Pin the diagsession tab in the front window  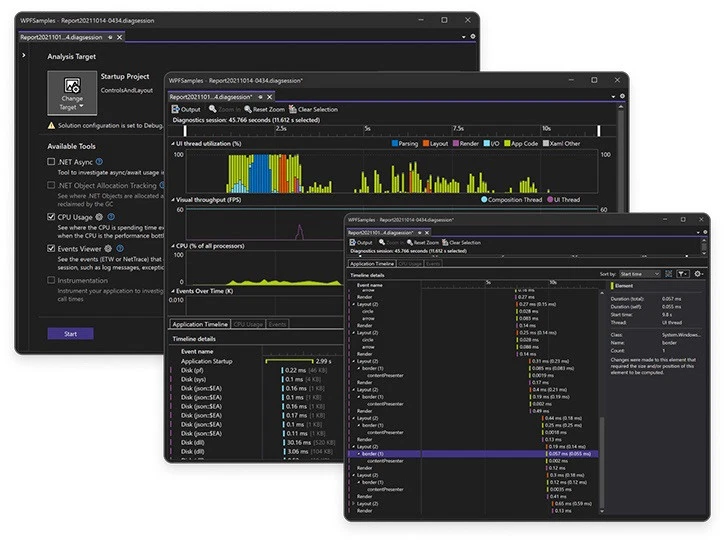point(419,232)
